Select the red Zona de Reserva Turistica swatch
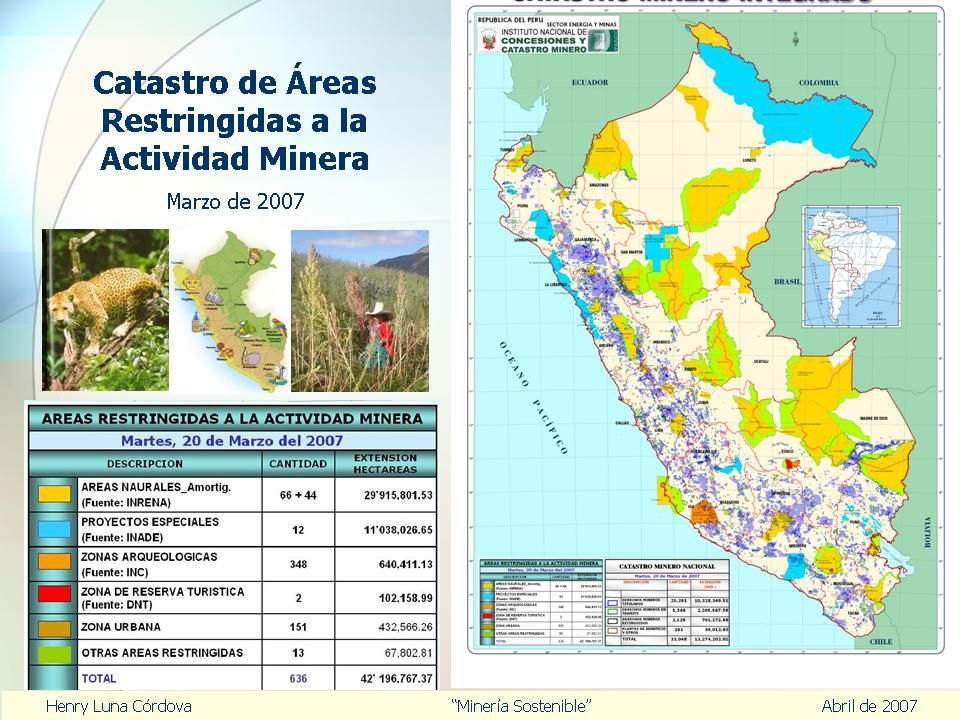The width and height of the screenshot is (960, 720). (54, 595)
